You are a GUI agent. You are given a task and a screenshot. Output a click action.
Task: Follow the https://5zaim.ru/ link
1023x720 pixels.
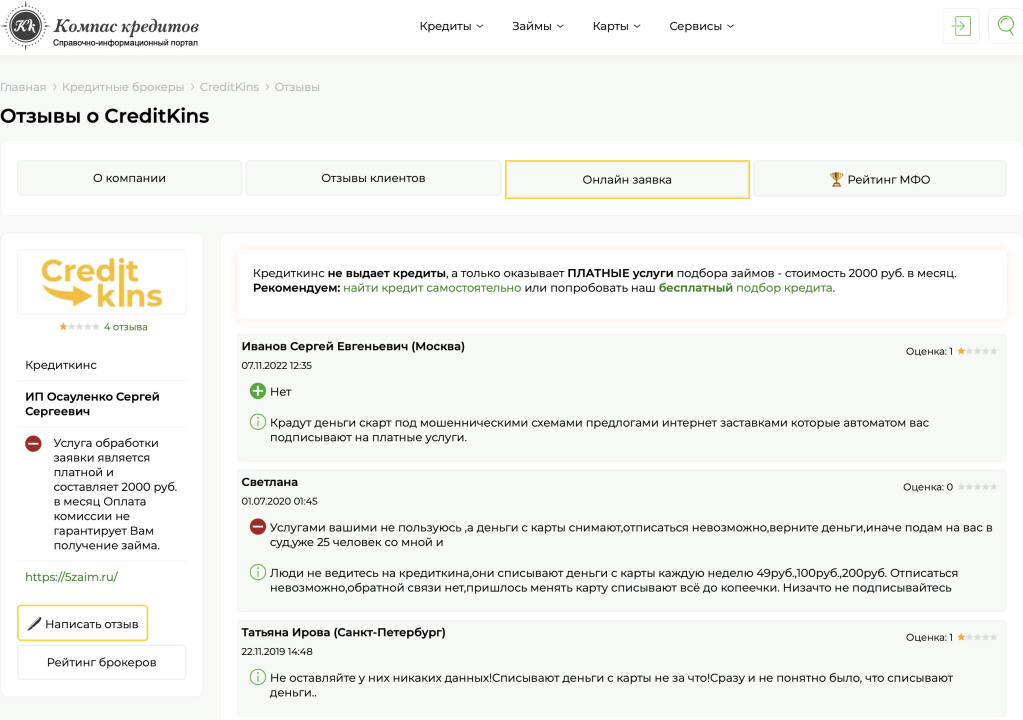point(71,577)
